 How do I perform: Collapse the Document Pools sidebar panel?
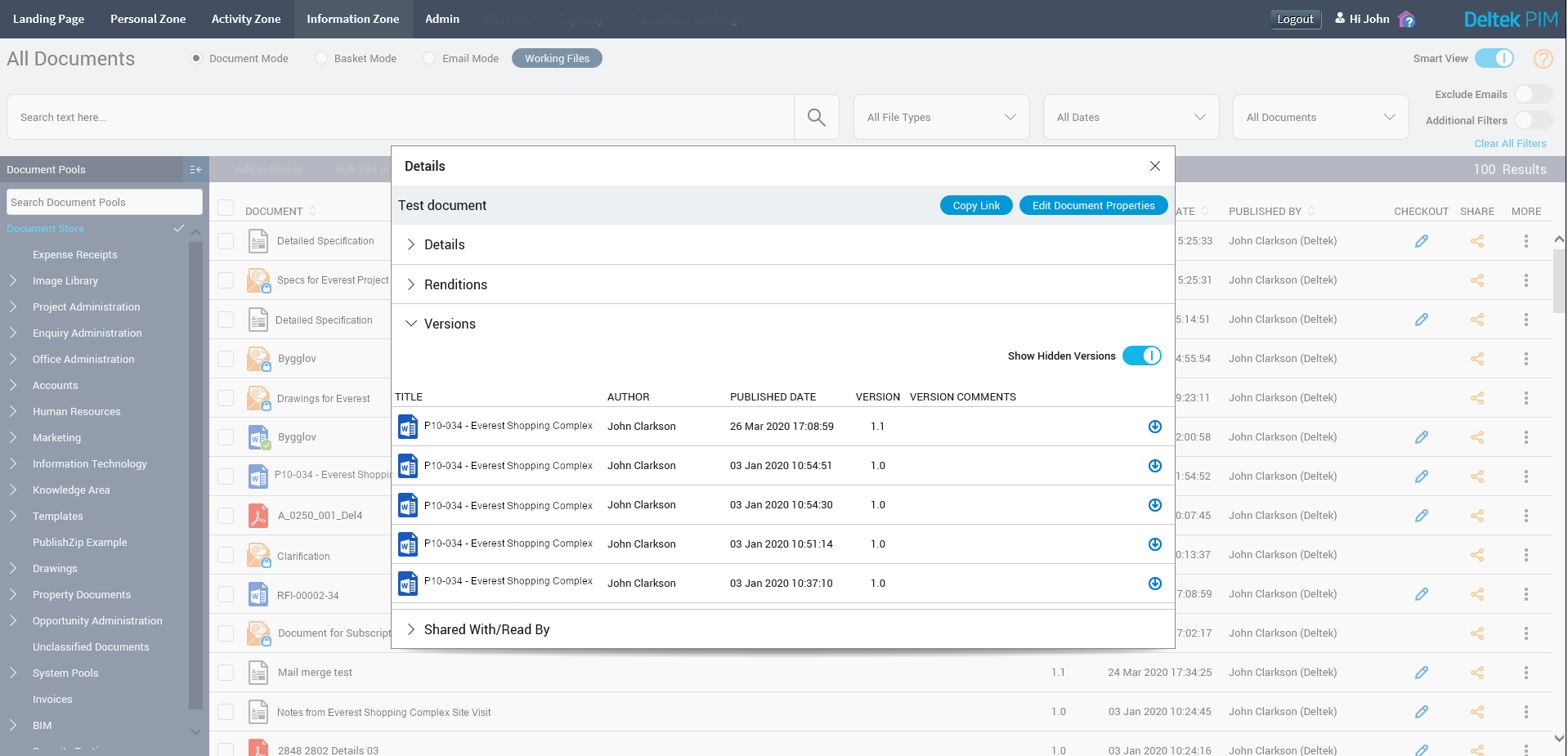coord(195,169)
